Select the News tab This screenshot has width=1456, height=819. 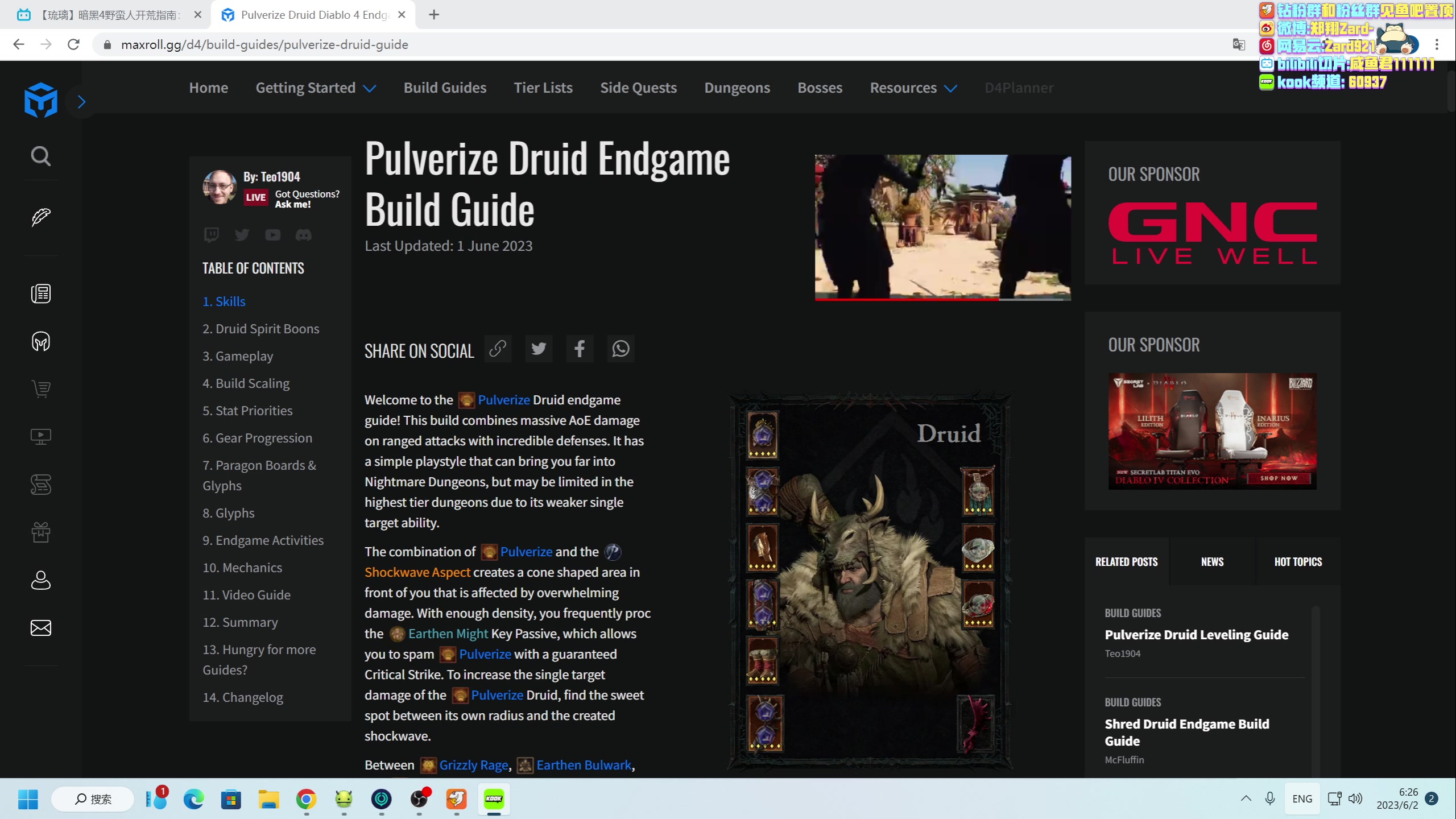point(1212,561)
